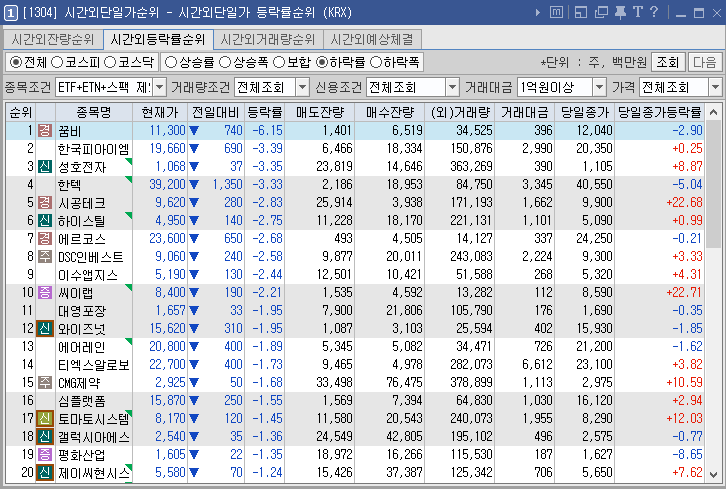The height and width of the screenshot is (489, 726).
Task: Open the 거래량조건 dropdown
Action: pyautogui.click(x=302, y=87)
